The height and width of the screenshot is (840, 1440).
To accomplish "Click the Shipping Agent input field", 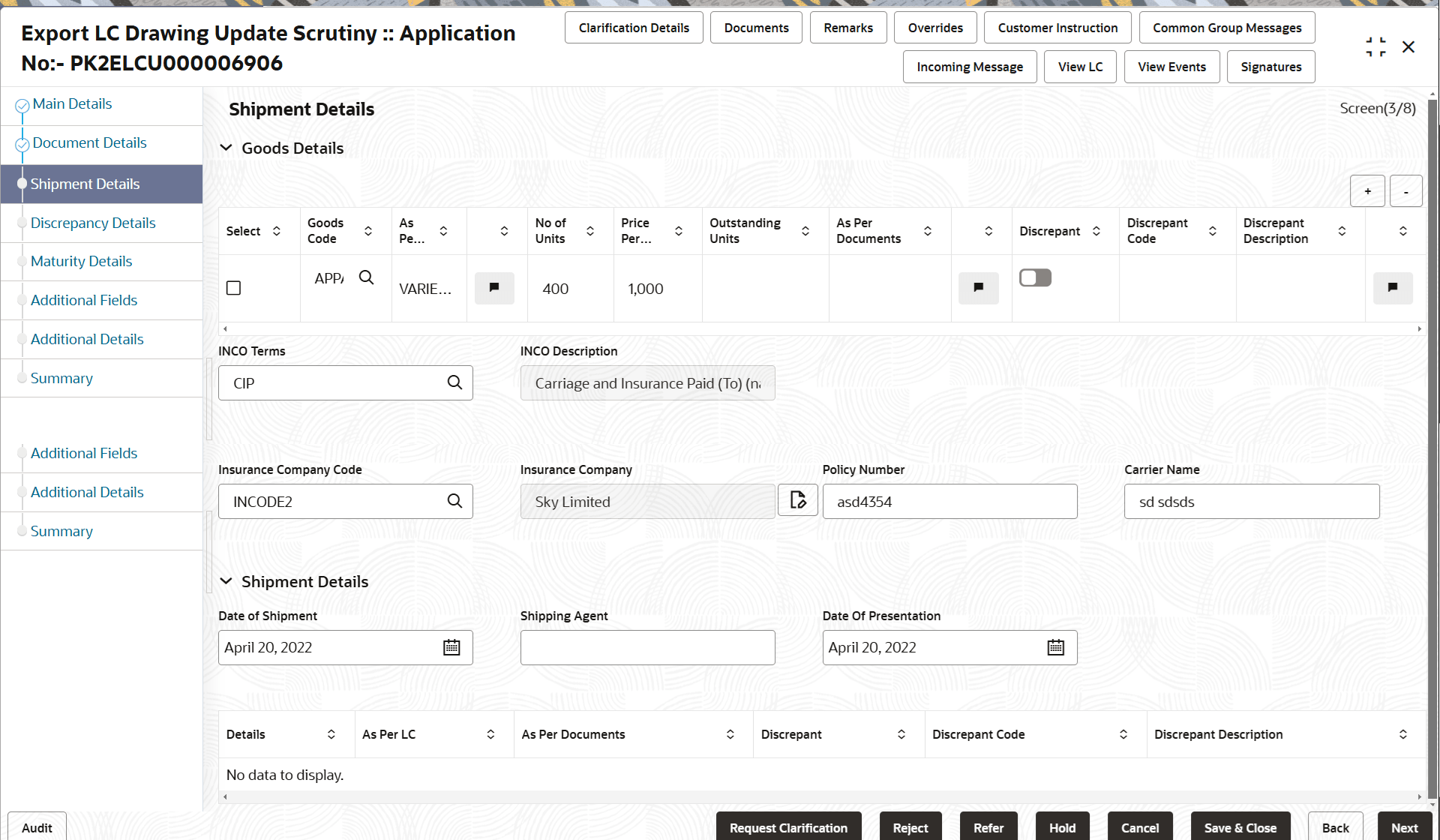I will 647,646.
